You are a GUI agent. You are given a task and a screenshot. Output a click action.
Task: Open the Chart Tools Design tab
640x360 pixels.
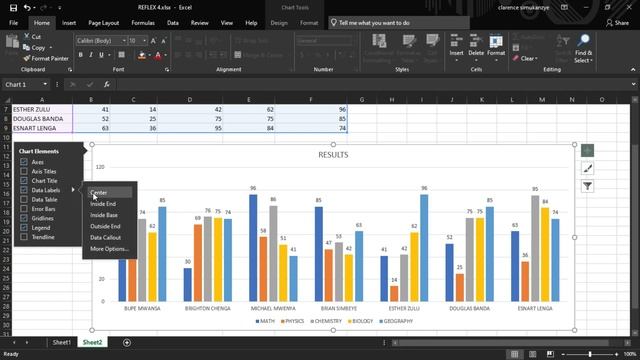(279, 23)
